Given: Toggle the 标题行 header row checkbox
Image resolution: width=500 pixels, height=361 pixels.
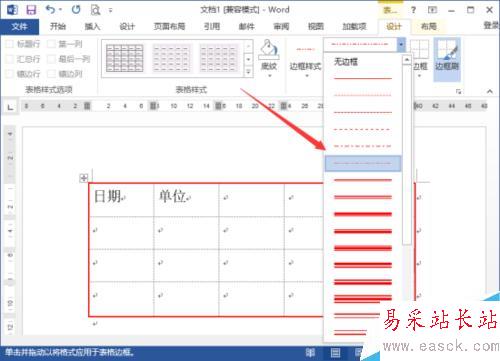Looking at the screenshot, I should 10,44.
